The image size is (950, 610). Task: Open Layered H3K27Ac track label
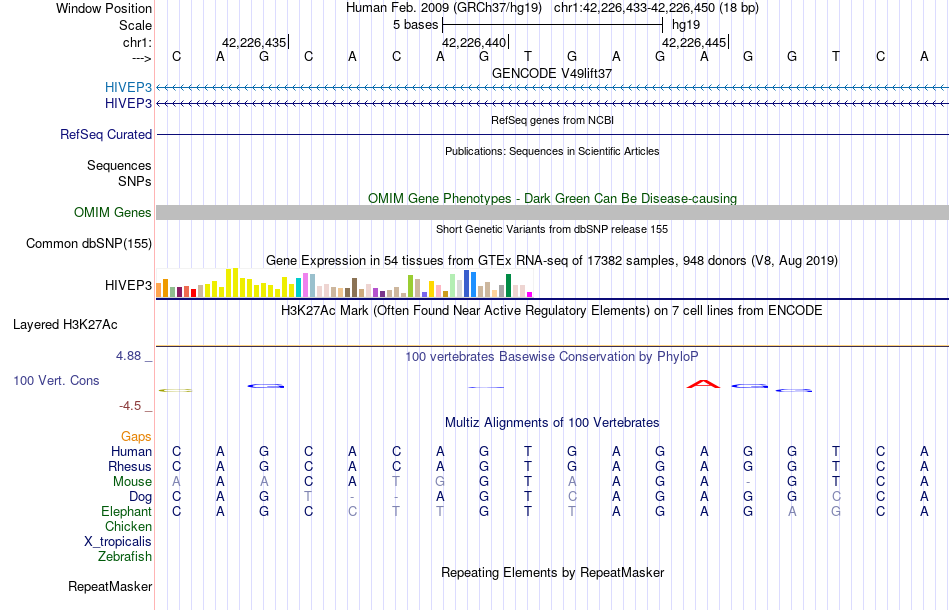pyautogui.click(x=65, y=325)
